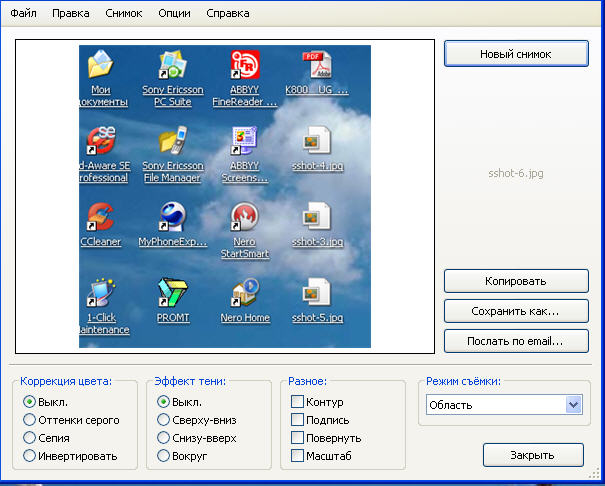Toggle the Подпись checkbox
Screen dimensions: 605x486
(x=297, y=420)
